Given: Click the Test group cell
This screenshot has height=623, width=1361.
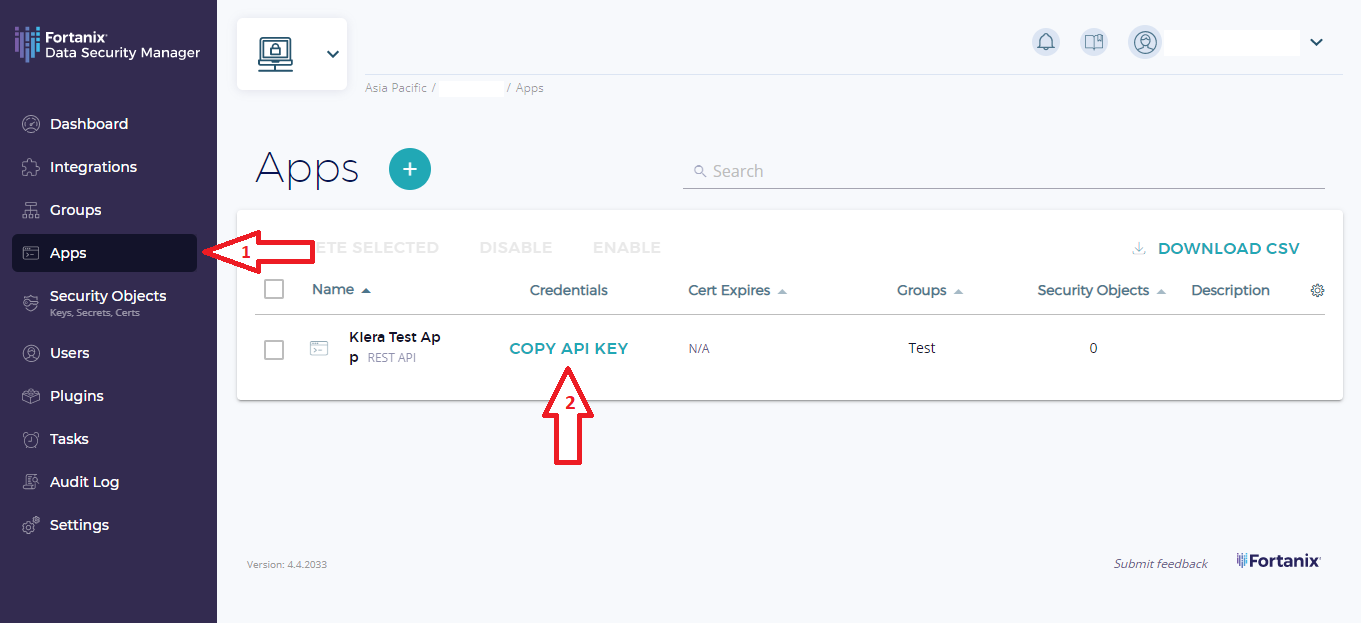Looking at the screenshot, I should (922, 348).
